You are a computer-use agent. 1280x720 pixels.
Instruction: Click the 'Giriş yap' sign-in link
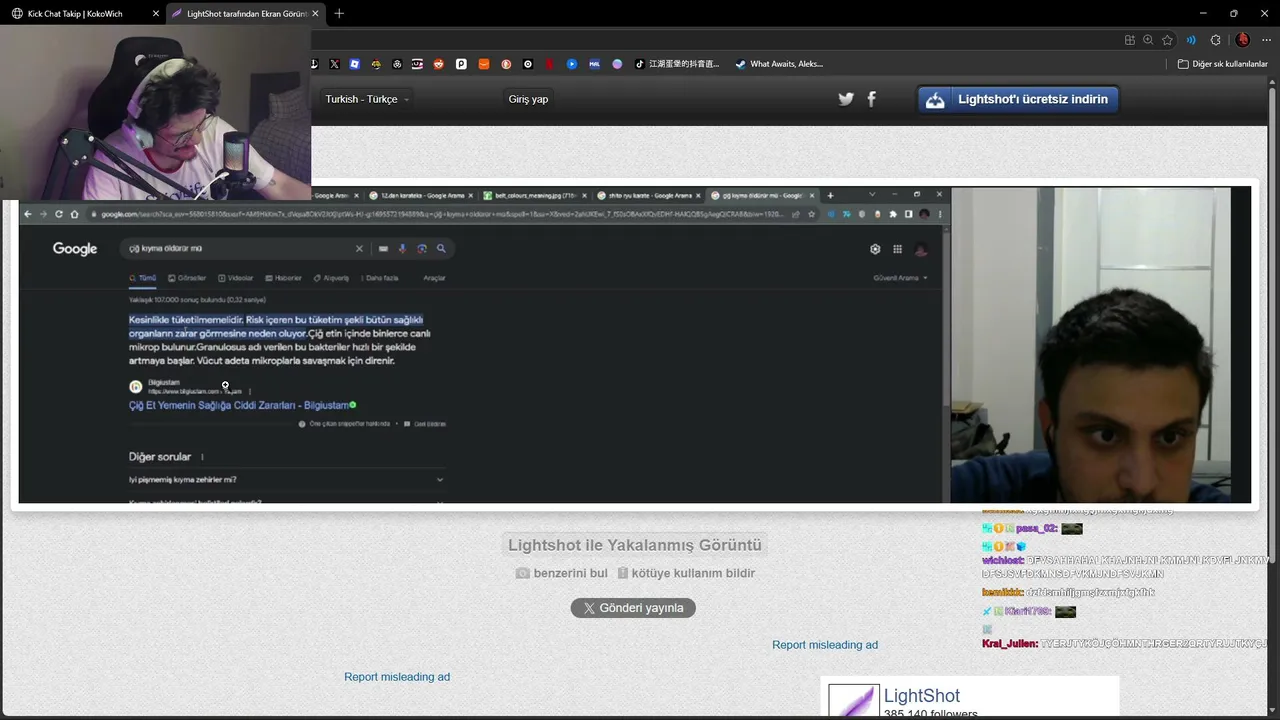pos(528,99)
